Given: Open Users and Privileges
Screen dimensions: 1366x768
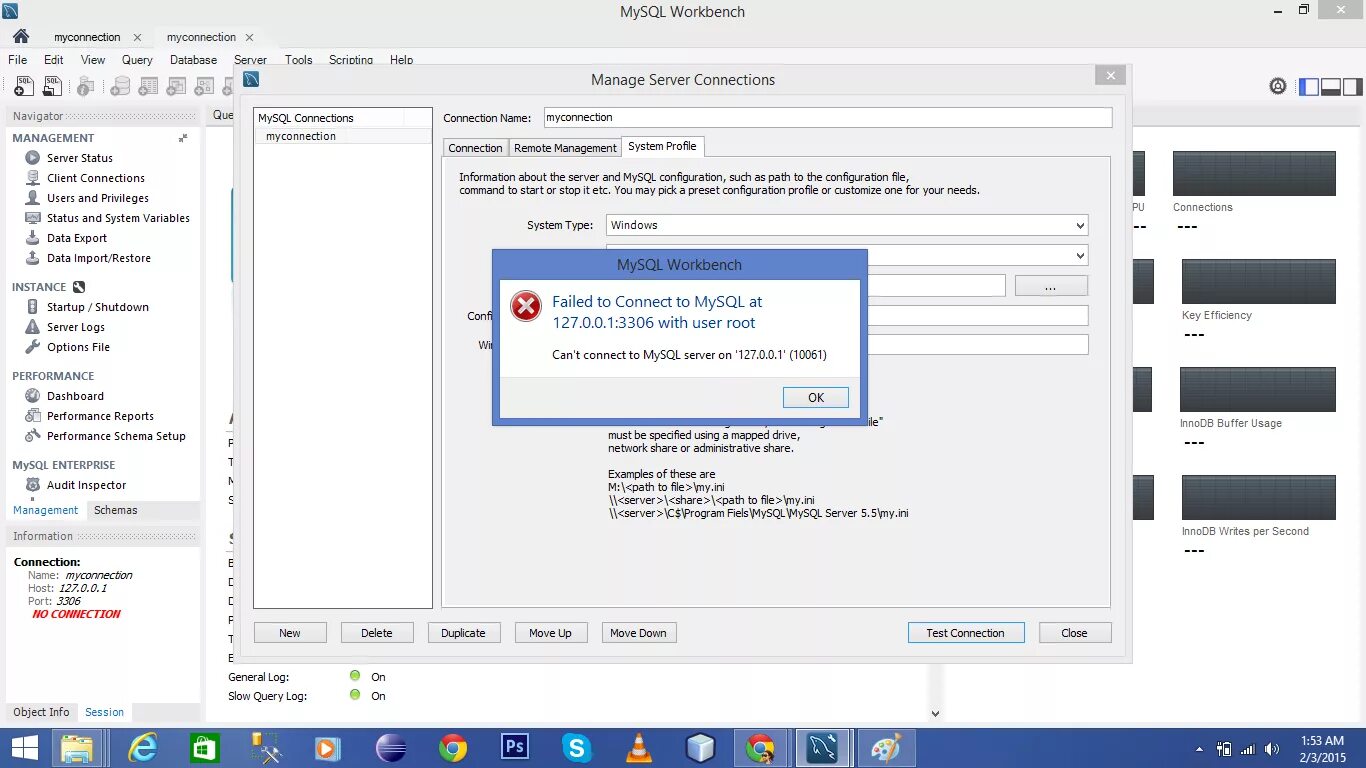Looking at the screenshot, I should tap(97, 198).
